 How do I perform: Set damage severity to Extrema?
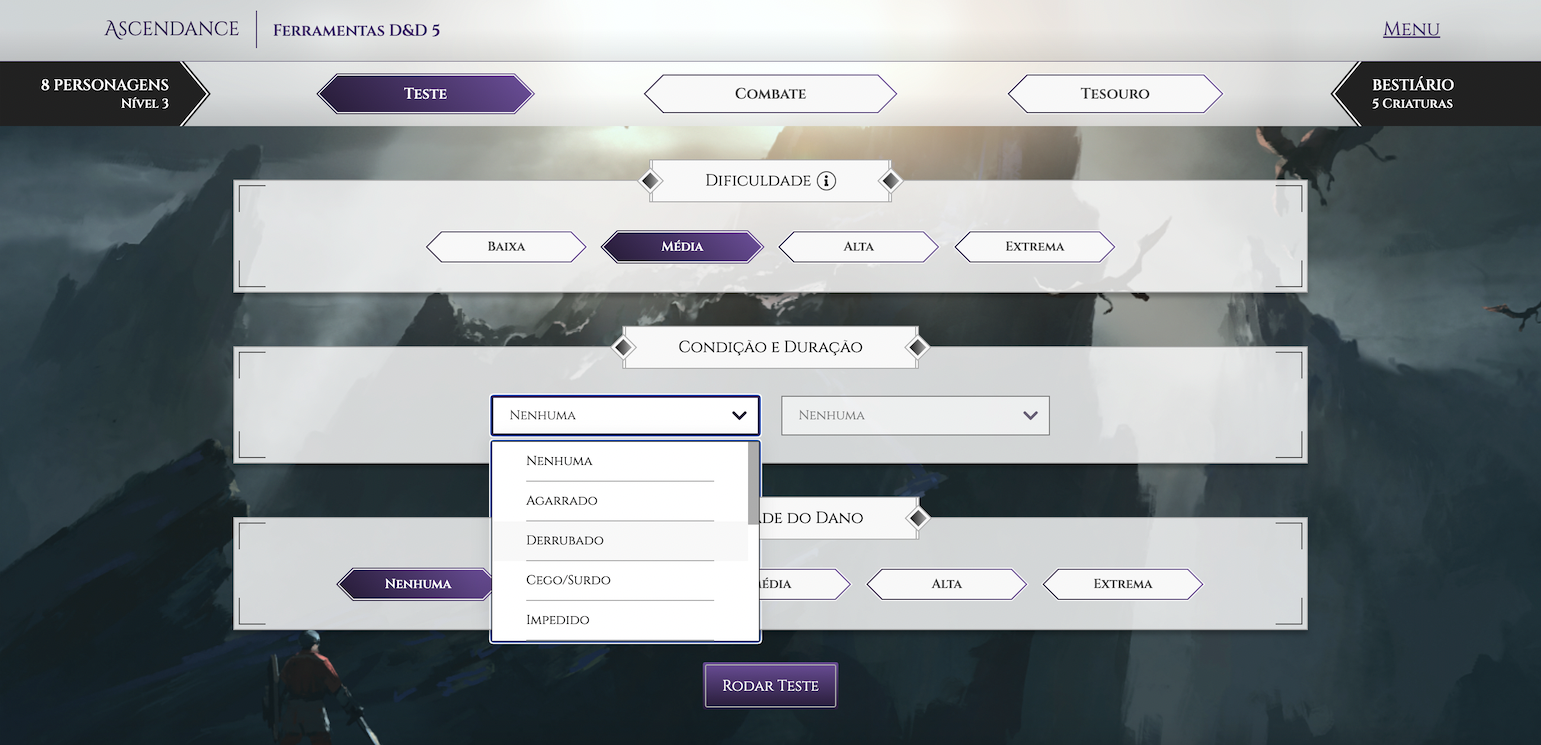click(1122, 584)
